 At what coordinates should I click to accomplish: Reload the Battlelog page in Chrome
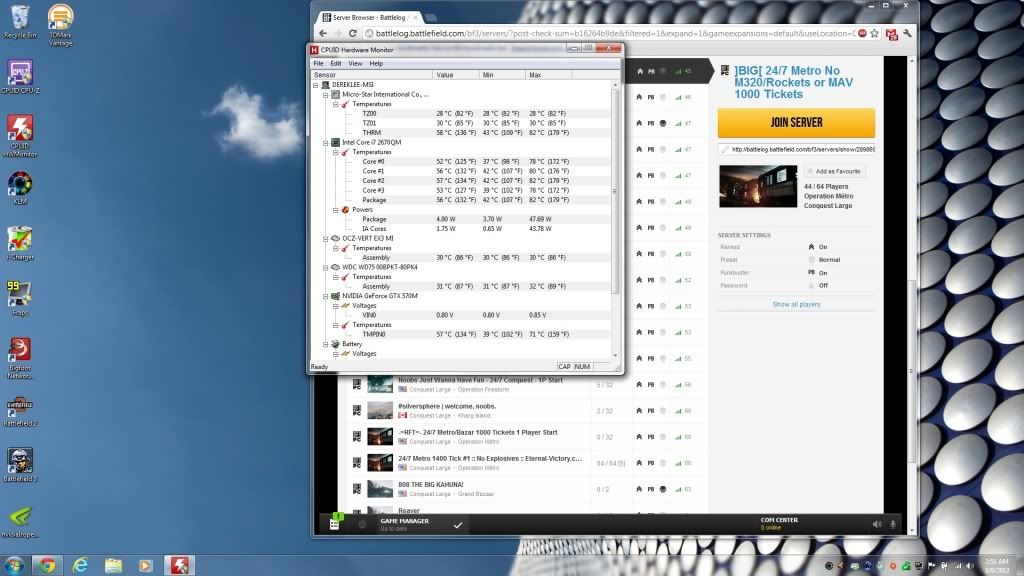click(x=353, y=33)
